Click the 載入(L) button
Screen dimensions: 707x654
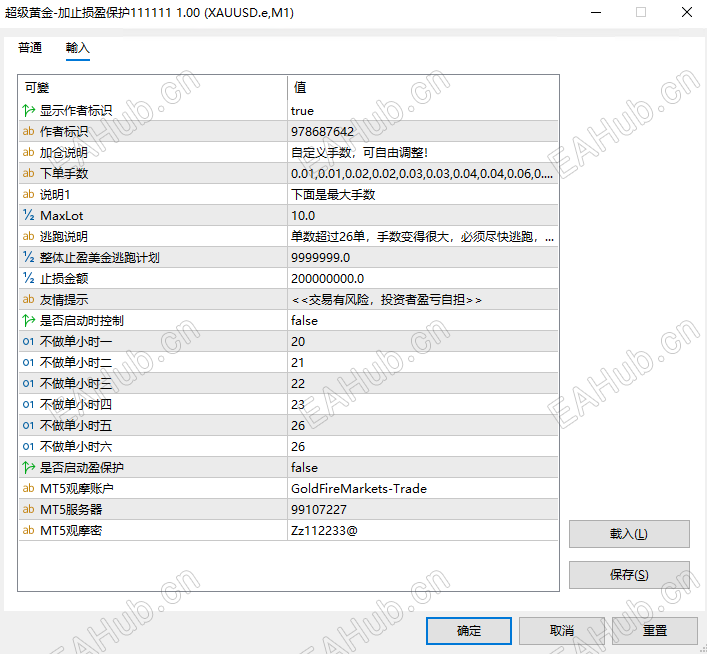click(629, 534)
